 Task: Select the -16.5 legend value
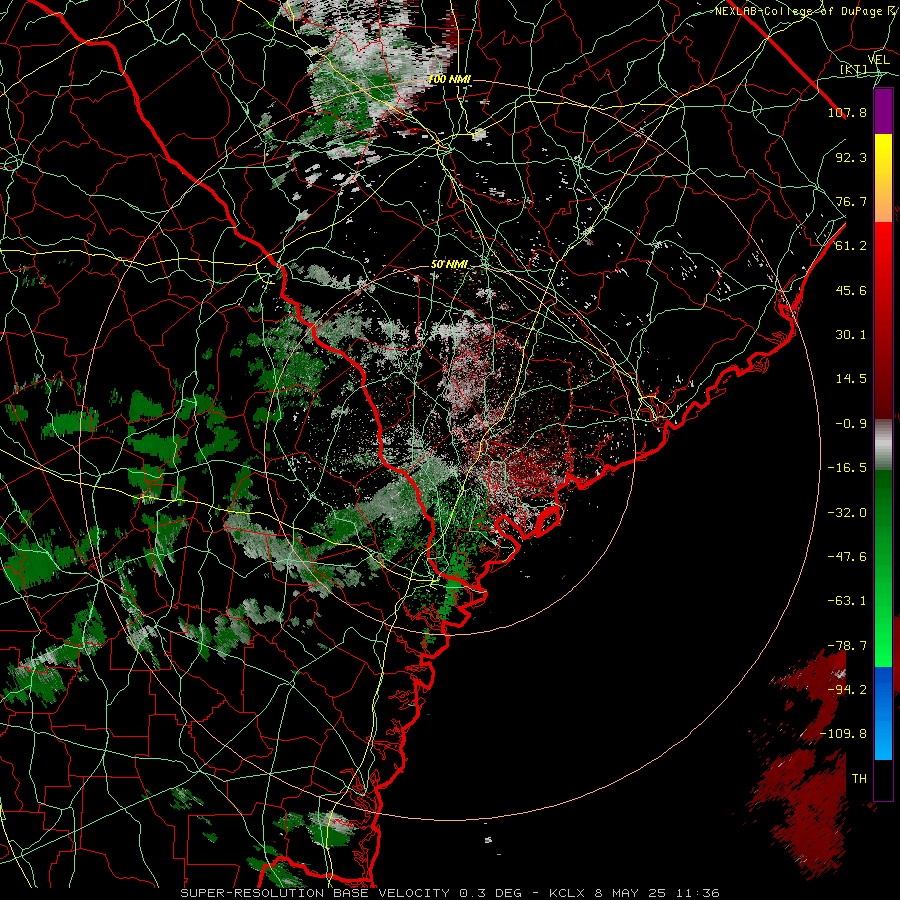coord(847,468)
